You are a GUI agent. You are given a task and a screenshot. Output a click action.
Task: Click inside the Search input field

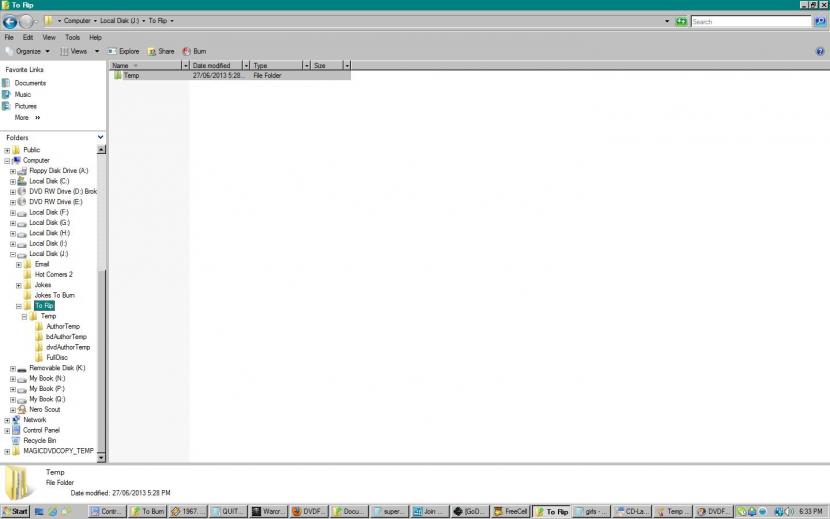pyautogui.click(x=751, y=22)
